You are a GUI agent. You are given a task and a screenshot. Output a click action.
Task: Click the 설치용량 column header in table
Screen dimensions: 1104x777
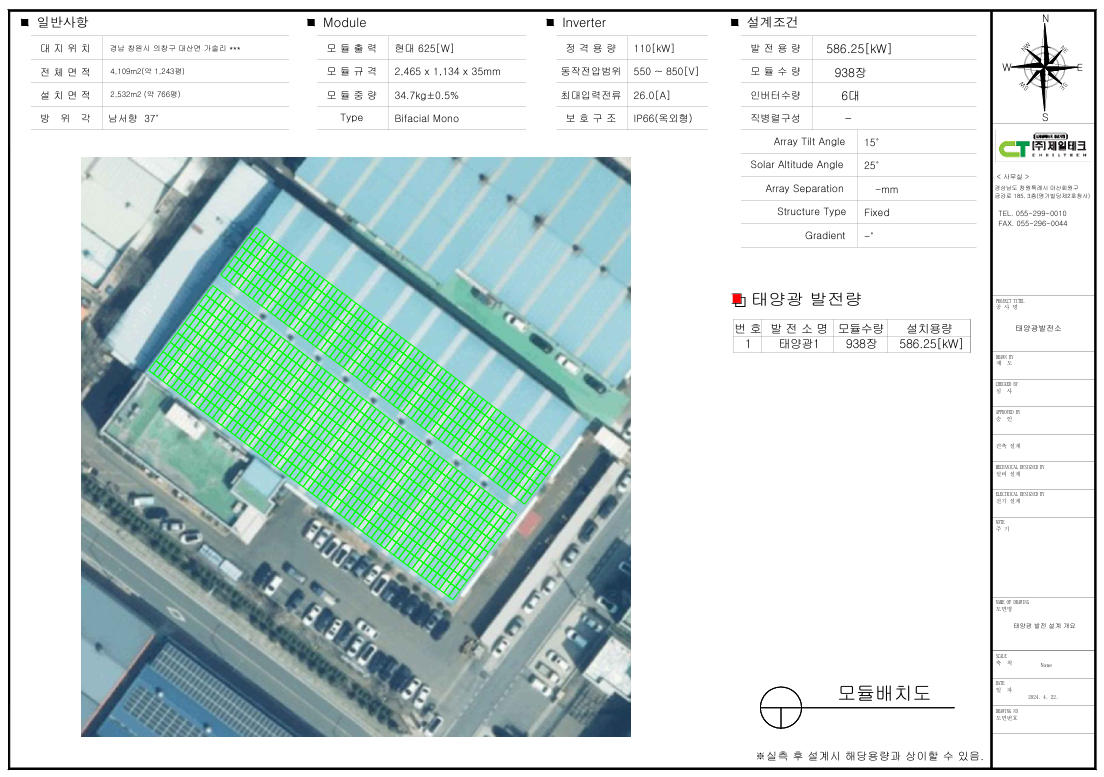point(929,328)
